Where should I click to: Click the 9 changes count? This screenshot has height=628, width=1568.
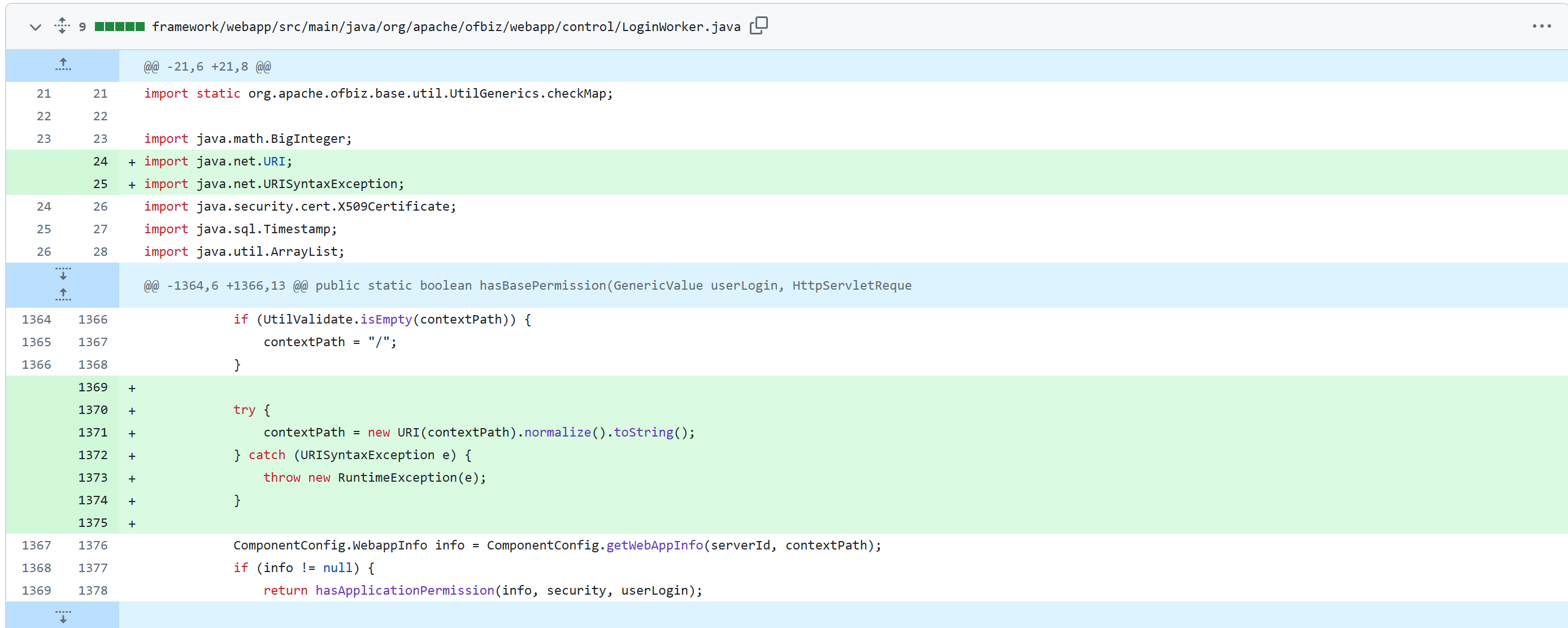[x=82, y=27]
